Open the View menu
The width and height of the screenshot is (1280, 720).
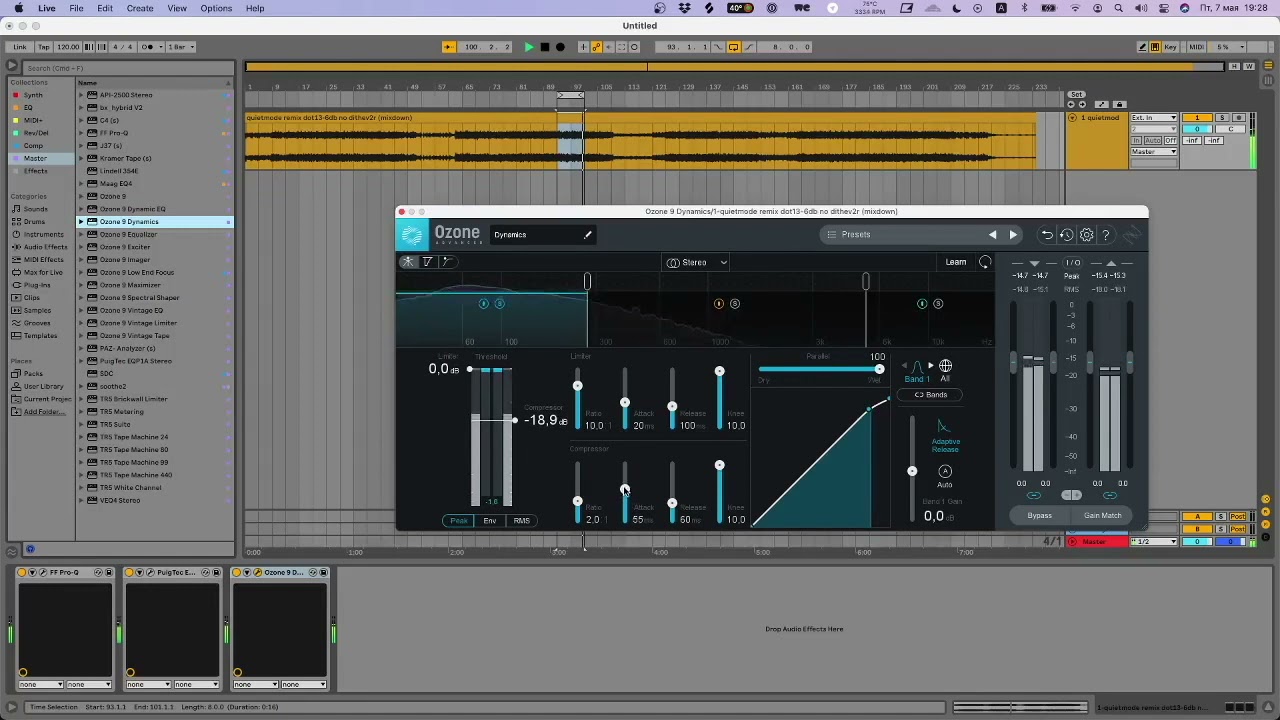[177, 8]
